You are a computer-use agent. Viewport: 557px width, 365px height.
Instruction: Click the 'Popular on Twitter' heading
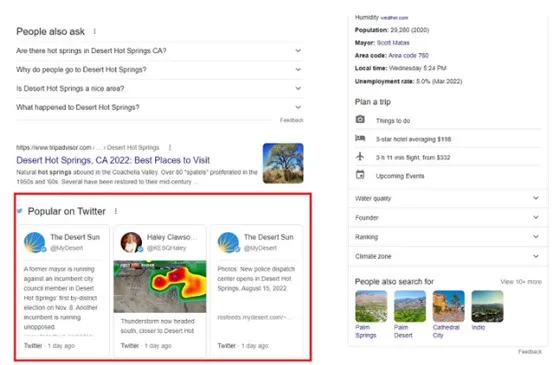pos(66,212)
